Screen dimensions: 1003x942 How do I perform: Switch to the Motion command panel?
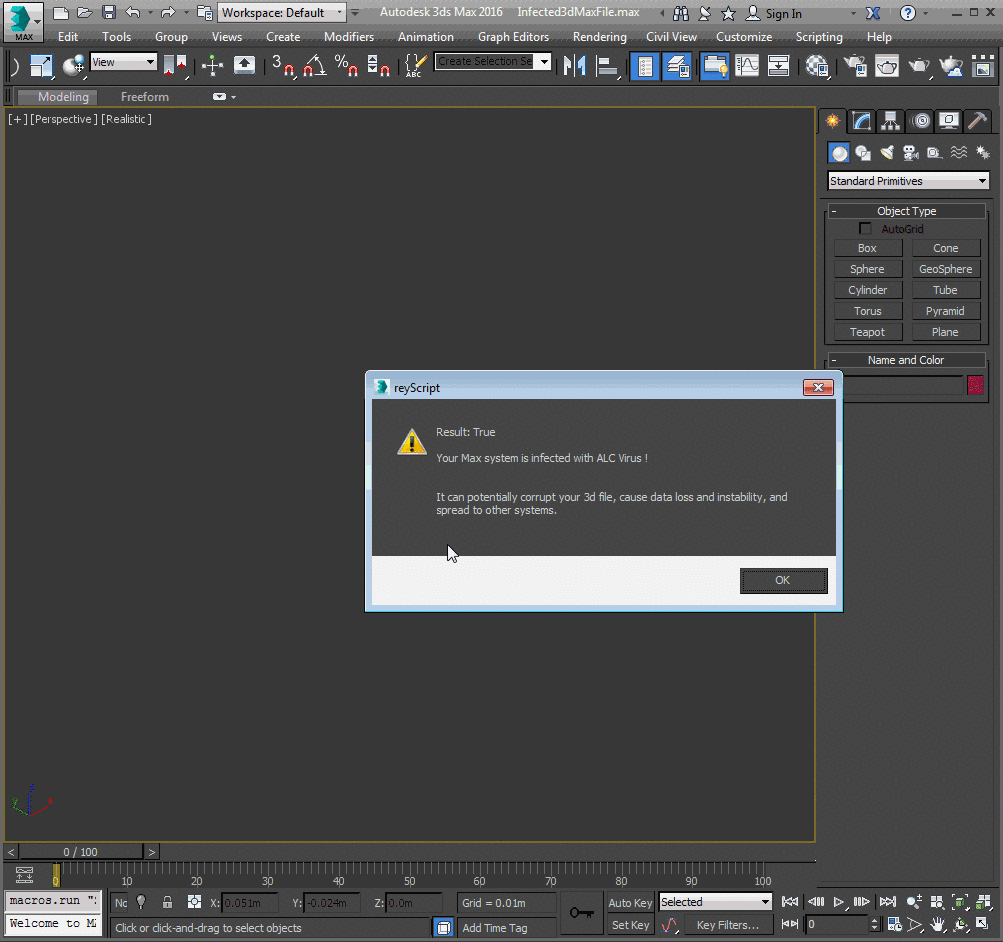coord(920,120)
